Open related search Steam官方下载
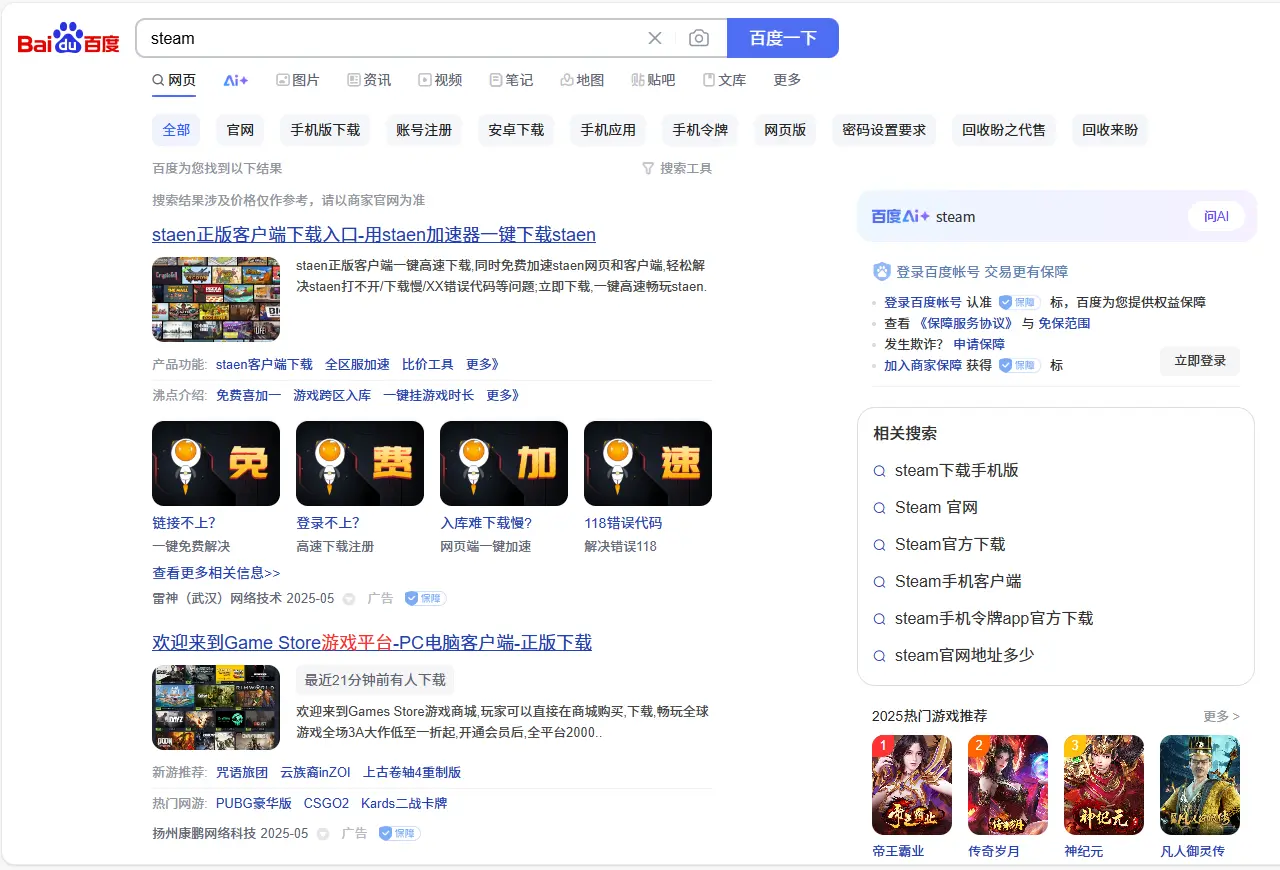This screenshot has height=870, width=1280. (950, 545)
